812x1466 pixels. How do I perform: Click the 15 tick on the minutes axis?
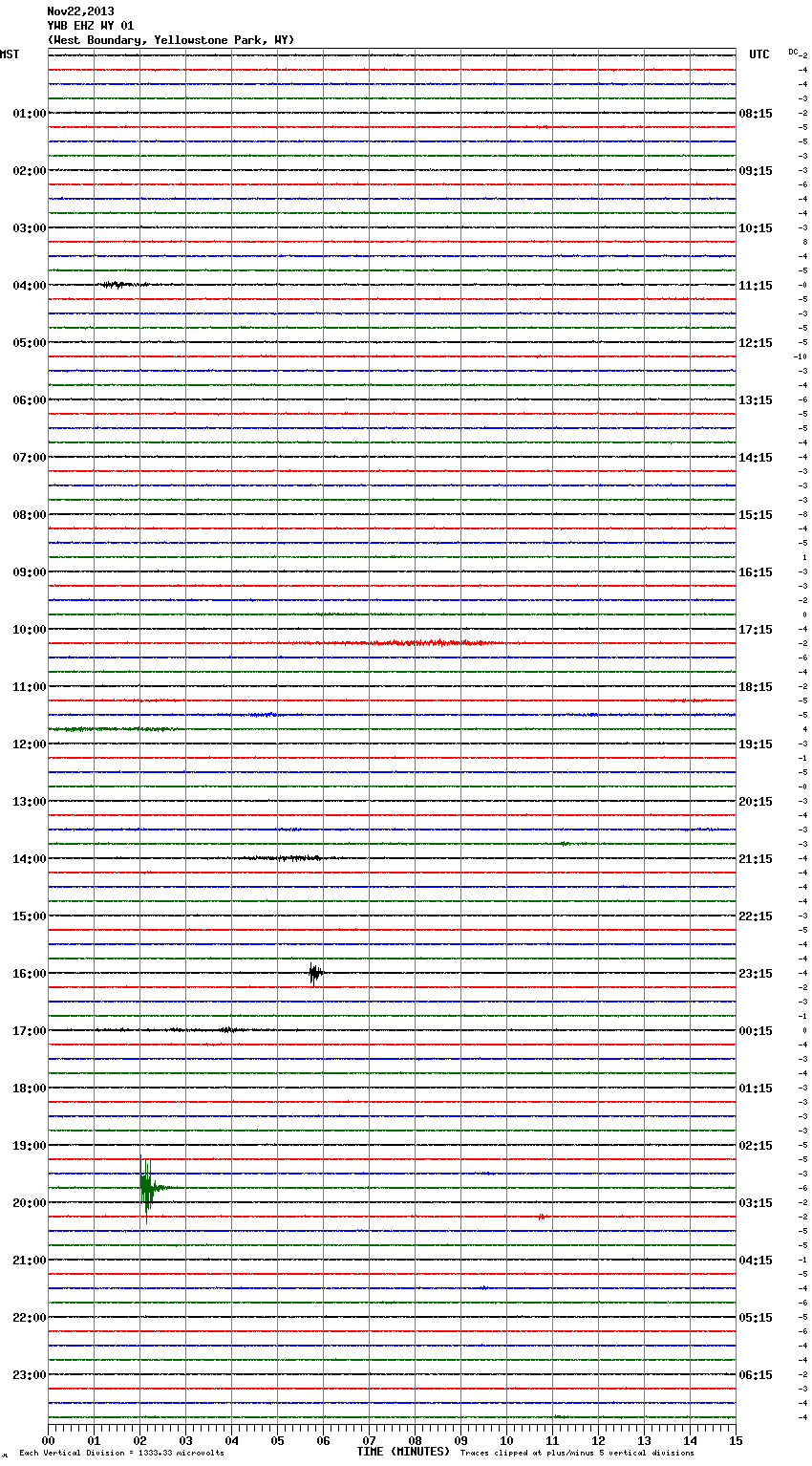(736, 1440)
